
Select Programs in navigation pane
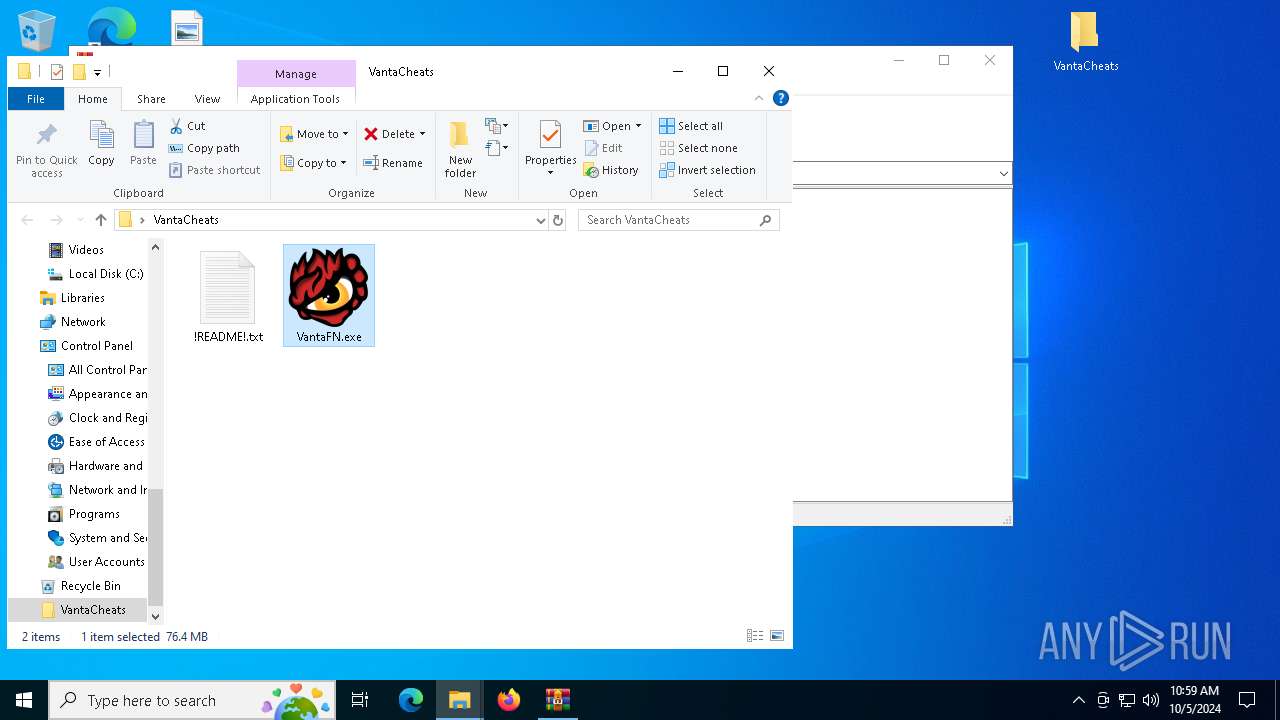[94, 514]
